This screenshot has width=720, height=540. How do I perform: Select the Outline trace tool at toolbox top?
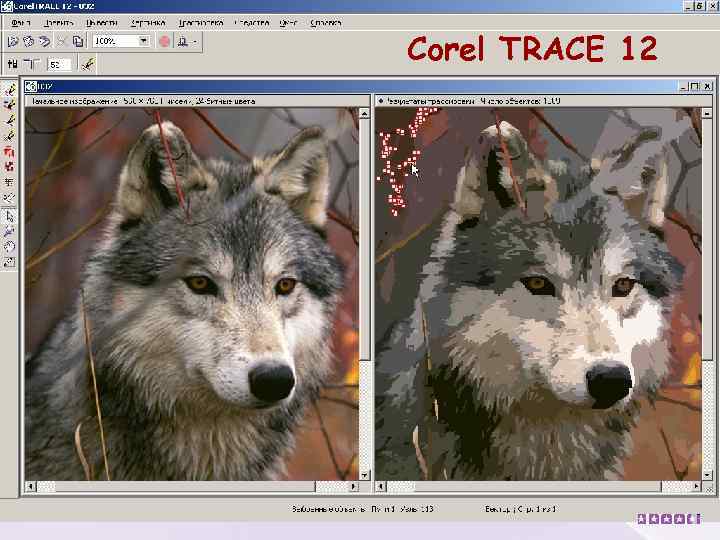pyautogui.click(x=9, y=89)
